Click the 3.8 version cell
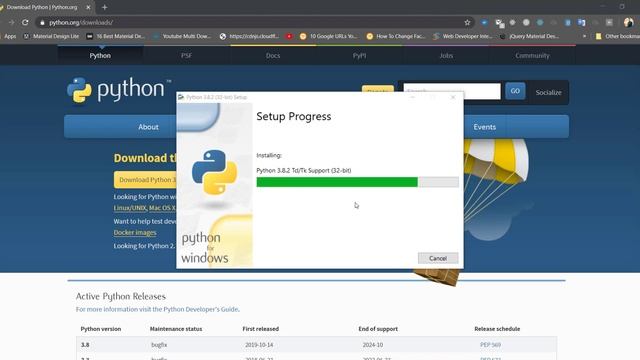640x360 pixels. coord(85,345)
